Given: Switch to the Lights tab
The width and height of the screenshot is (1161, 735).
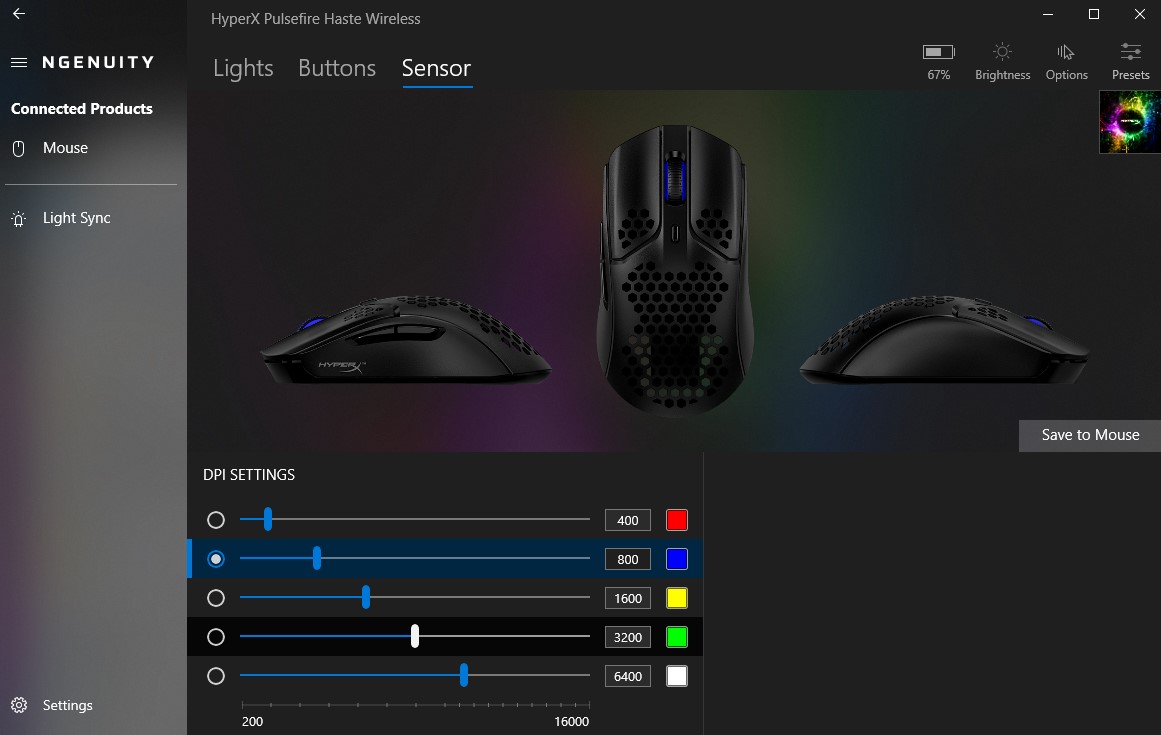Looking at the screenshot, I should coord(243,68).
